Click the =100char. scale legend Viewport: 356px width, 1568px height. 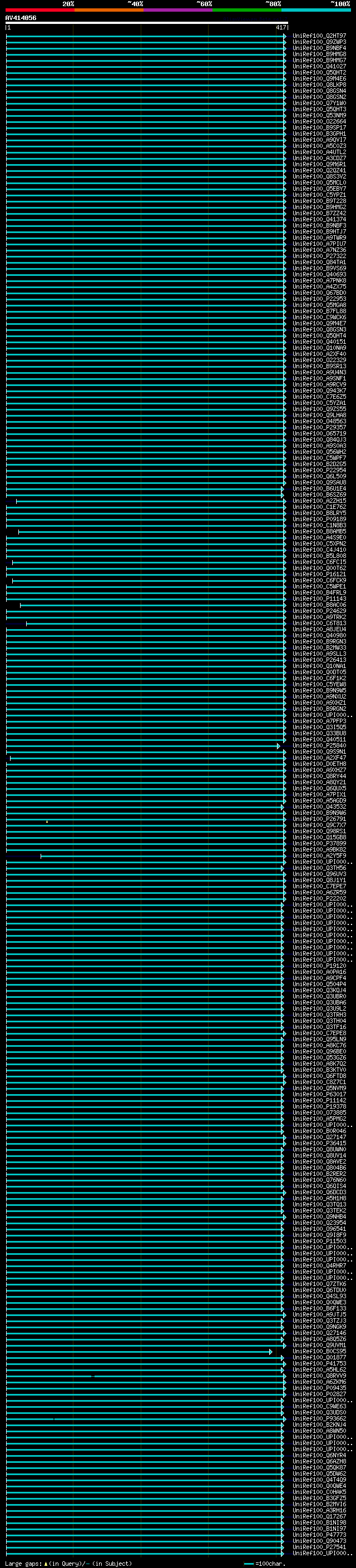tap(265, 1564)
